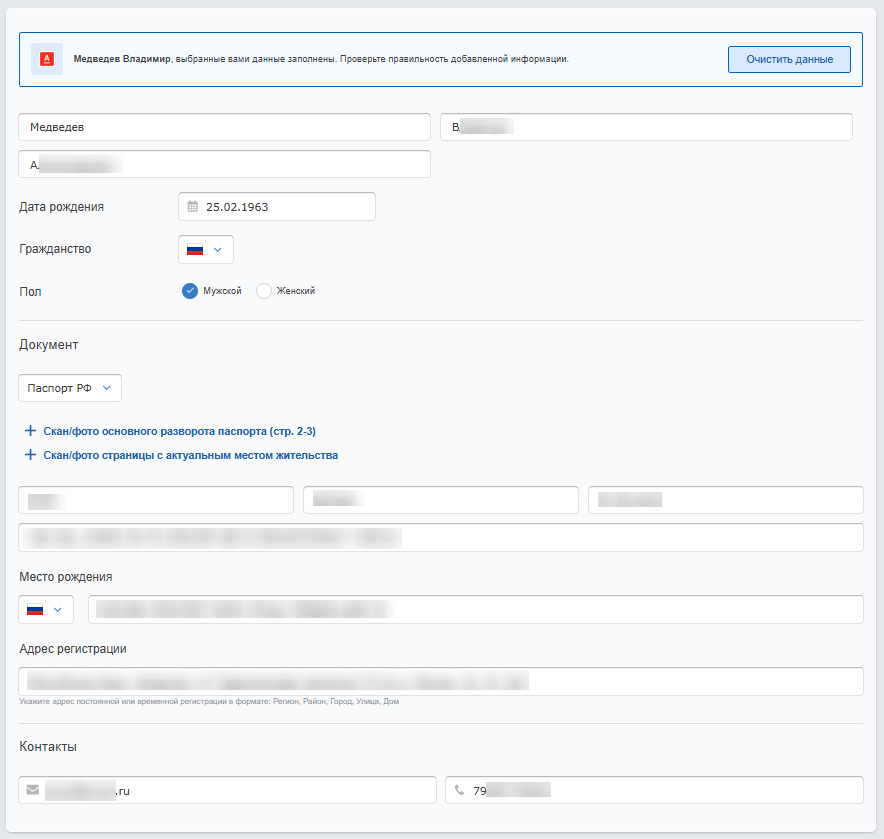884x839 pixels.
Task: Click the phone number field starting with 79
Action: 655,790
